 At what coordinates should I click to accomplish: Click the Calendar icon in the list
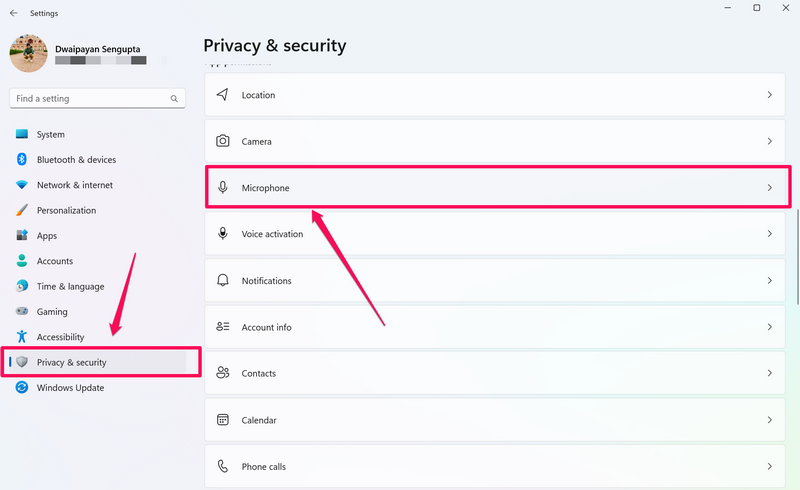[223, 420]
